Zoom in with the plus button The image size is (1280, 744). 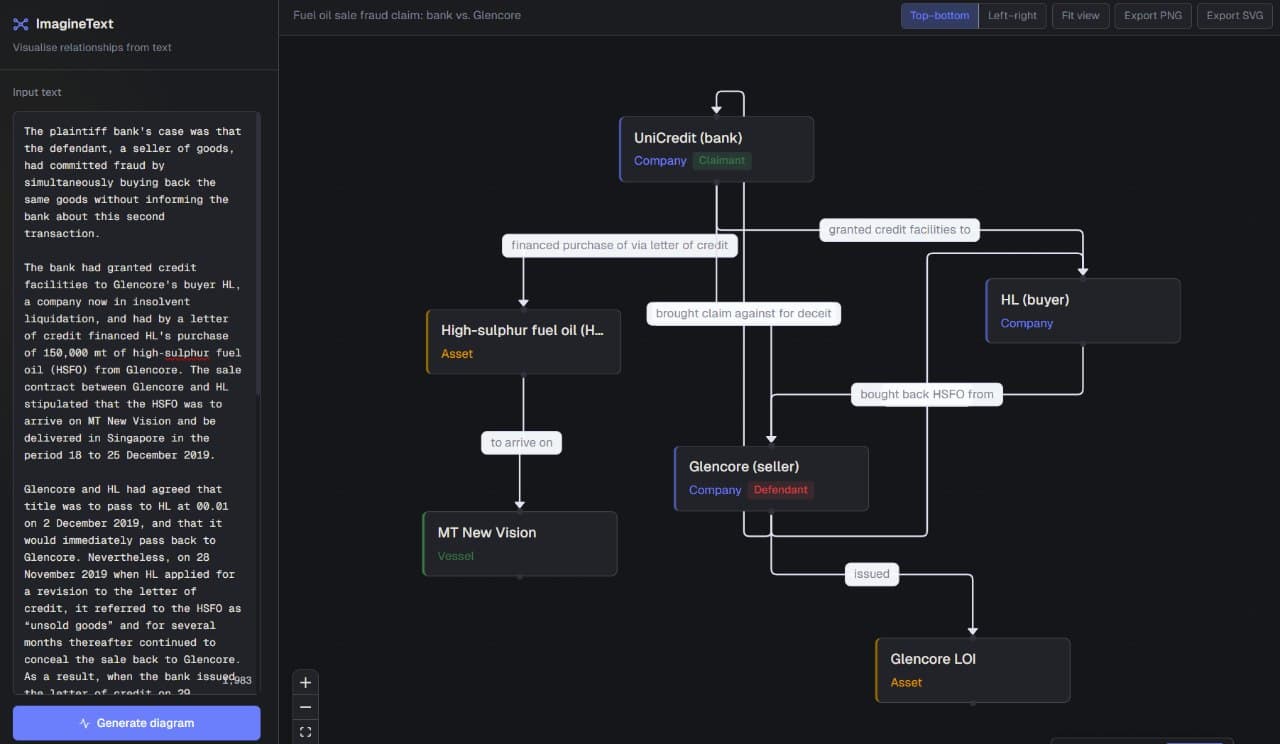[306, 682]
